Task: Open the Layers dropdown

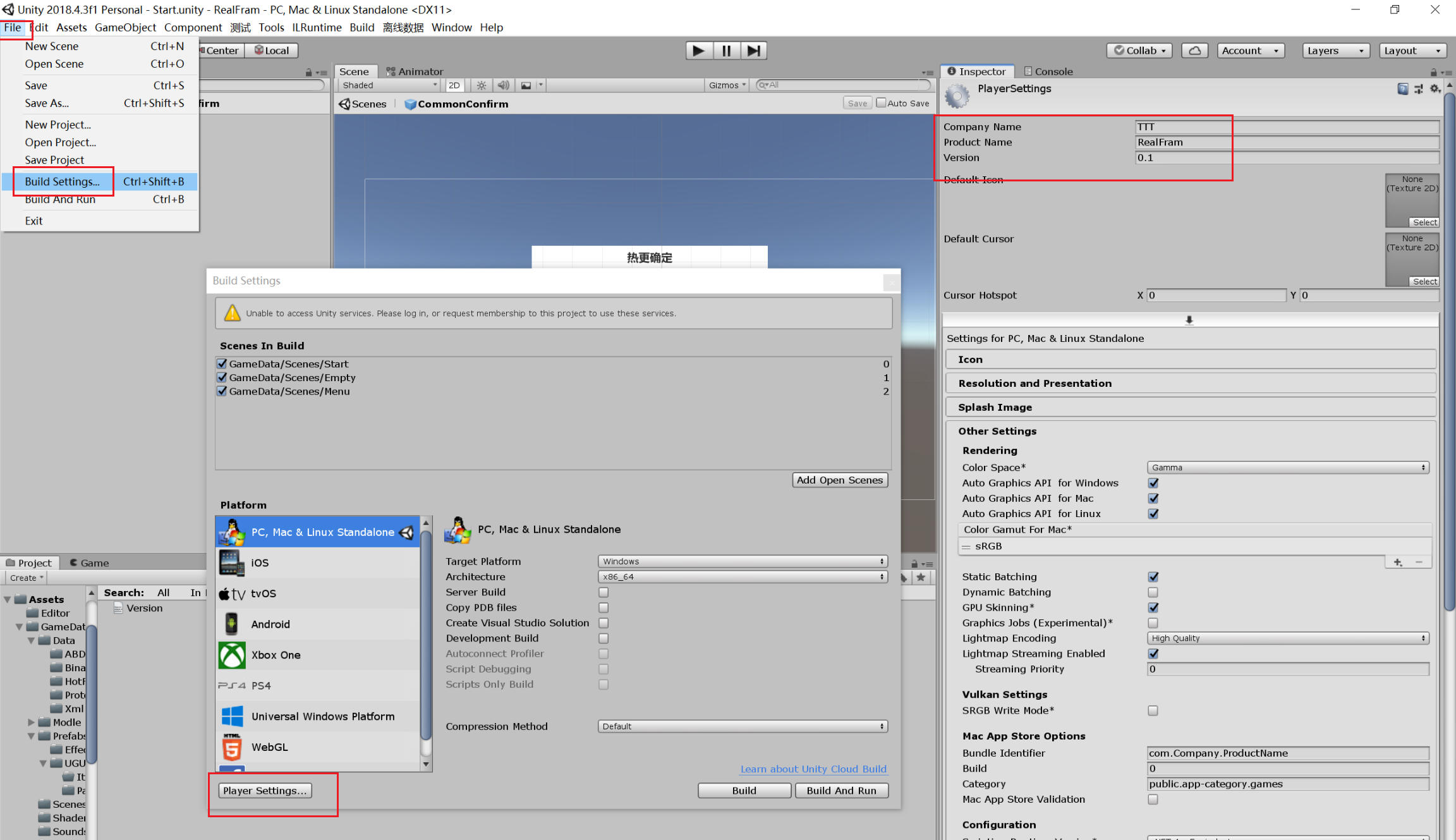Action: click(x=1336, y=51)
